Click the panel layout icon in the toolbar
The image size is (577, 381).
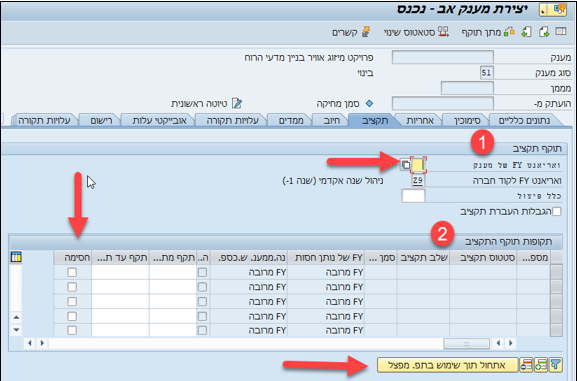pos(561,32)
